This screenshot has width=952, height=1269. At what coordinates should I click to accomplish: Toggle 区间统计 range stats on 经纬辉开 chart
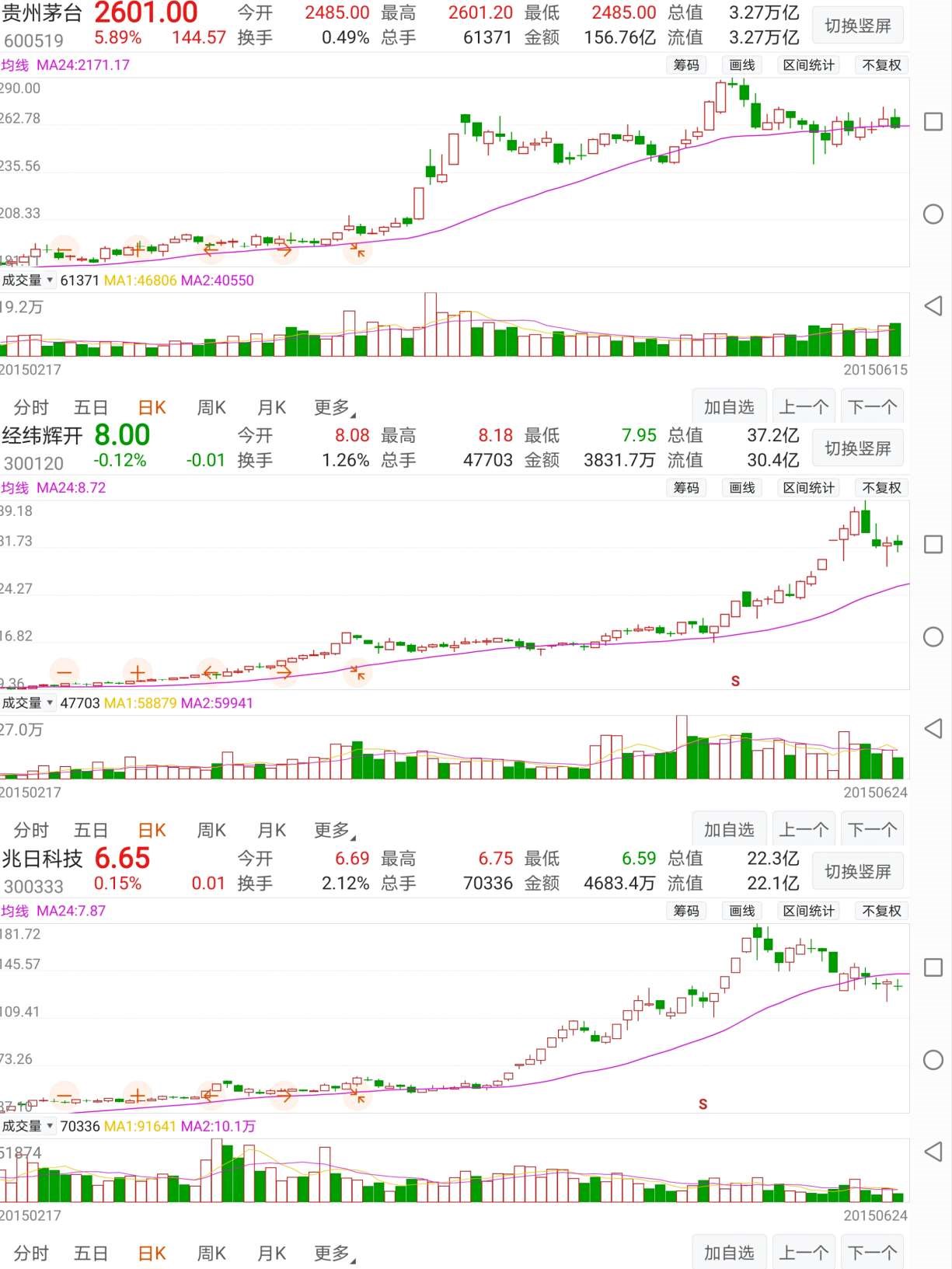click(809, 488)
